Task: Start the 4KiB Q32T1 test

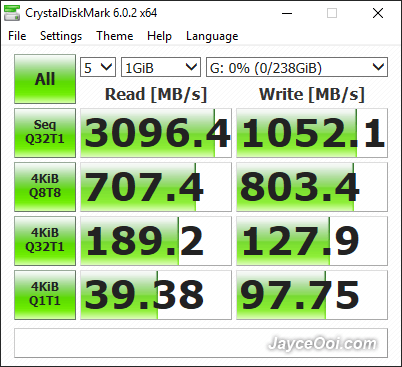Action: click(x=45, y=241)
